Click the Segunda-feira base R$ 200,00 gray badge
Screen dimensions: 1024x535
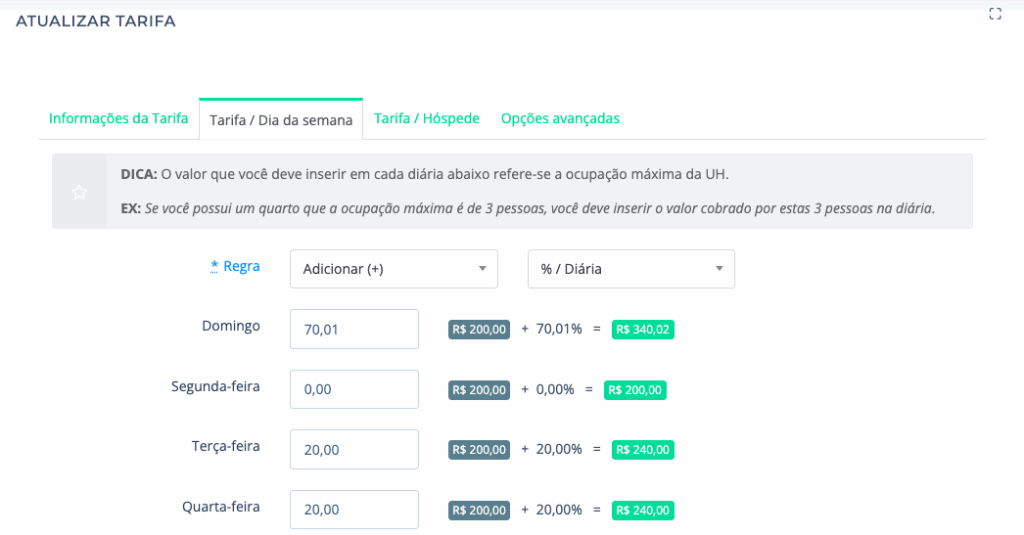pos(479,390)
